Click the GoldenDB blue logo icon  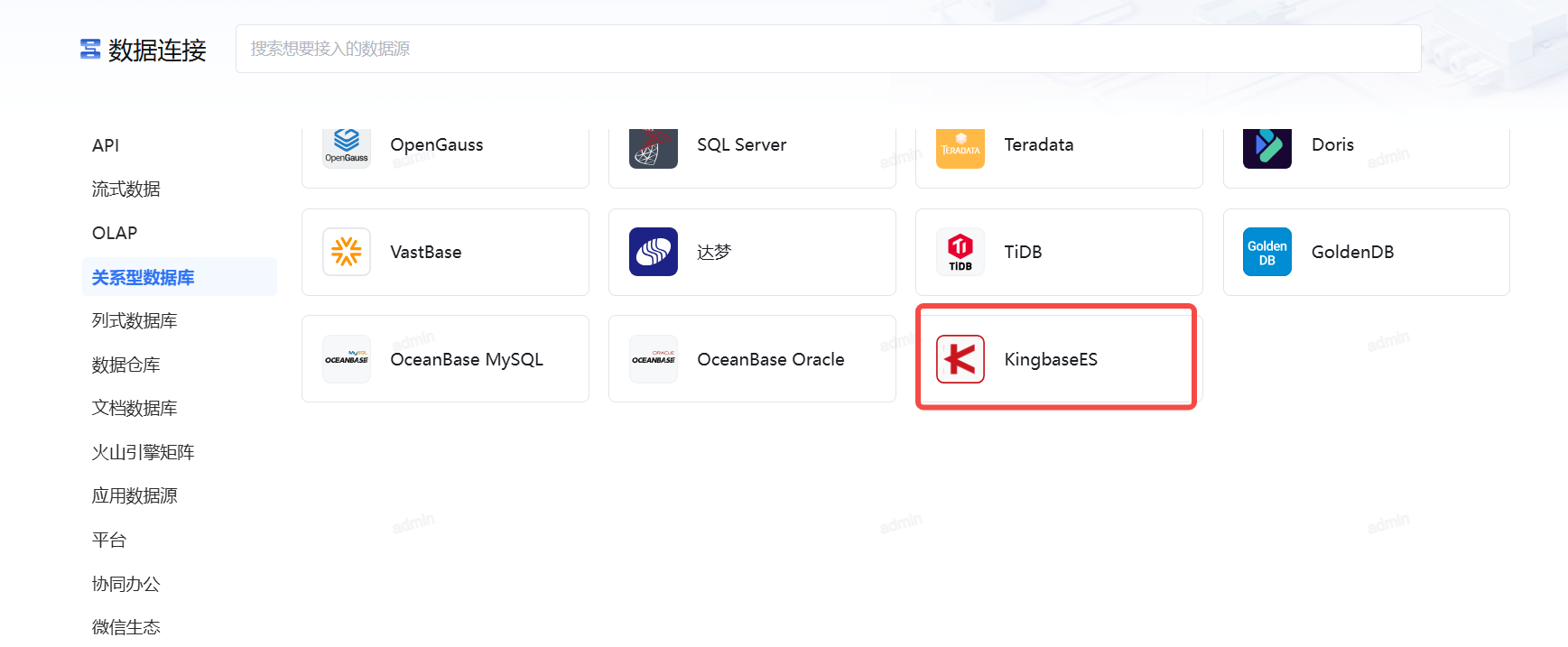point(1267,252)
